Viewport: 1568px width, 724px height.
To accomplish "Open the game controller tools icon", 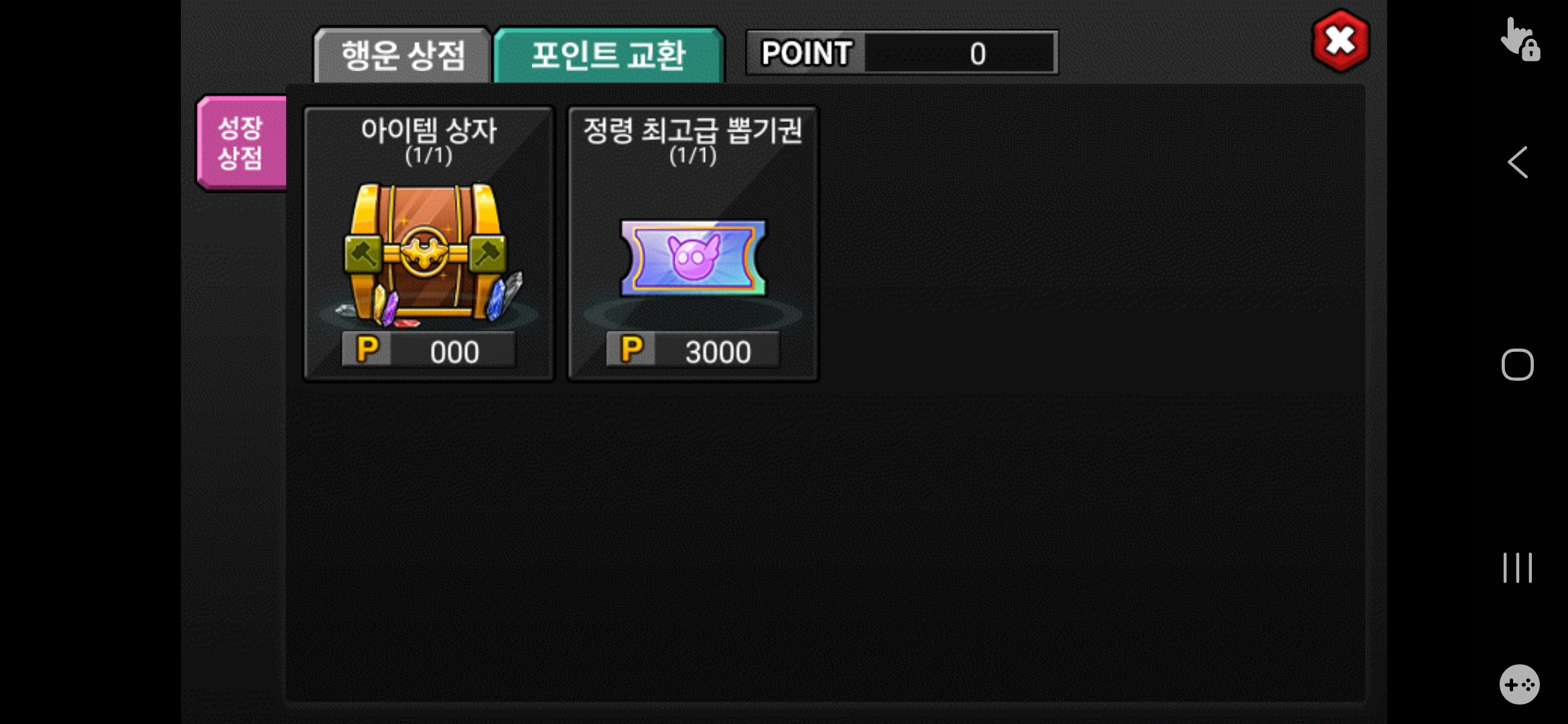I will coord(1519,684).
